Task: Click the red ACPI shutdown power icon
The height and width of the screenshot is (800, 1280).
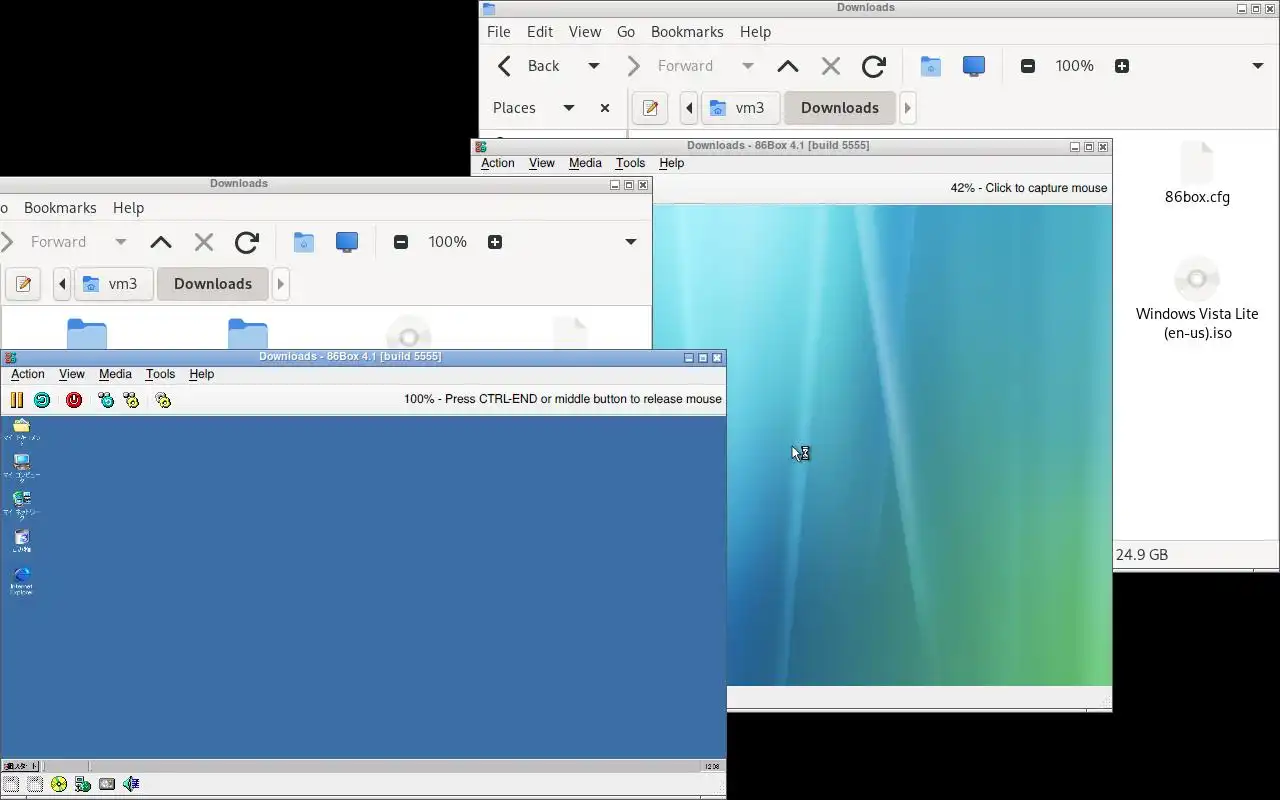Action: point(74,400)
